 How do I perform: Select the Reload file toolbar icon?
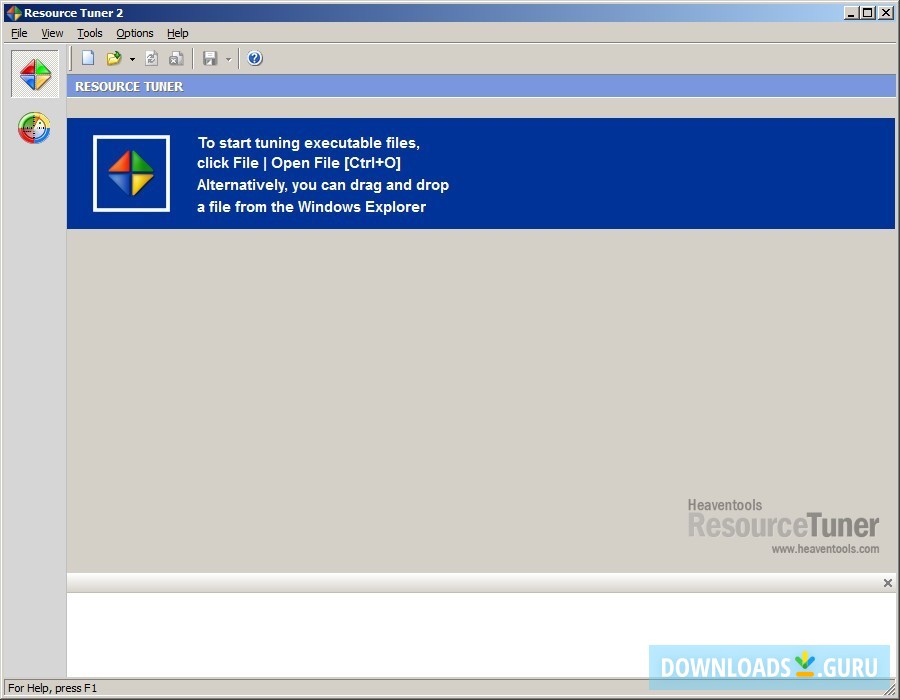click(x=151, y=58)
